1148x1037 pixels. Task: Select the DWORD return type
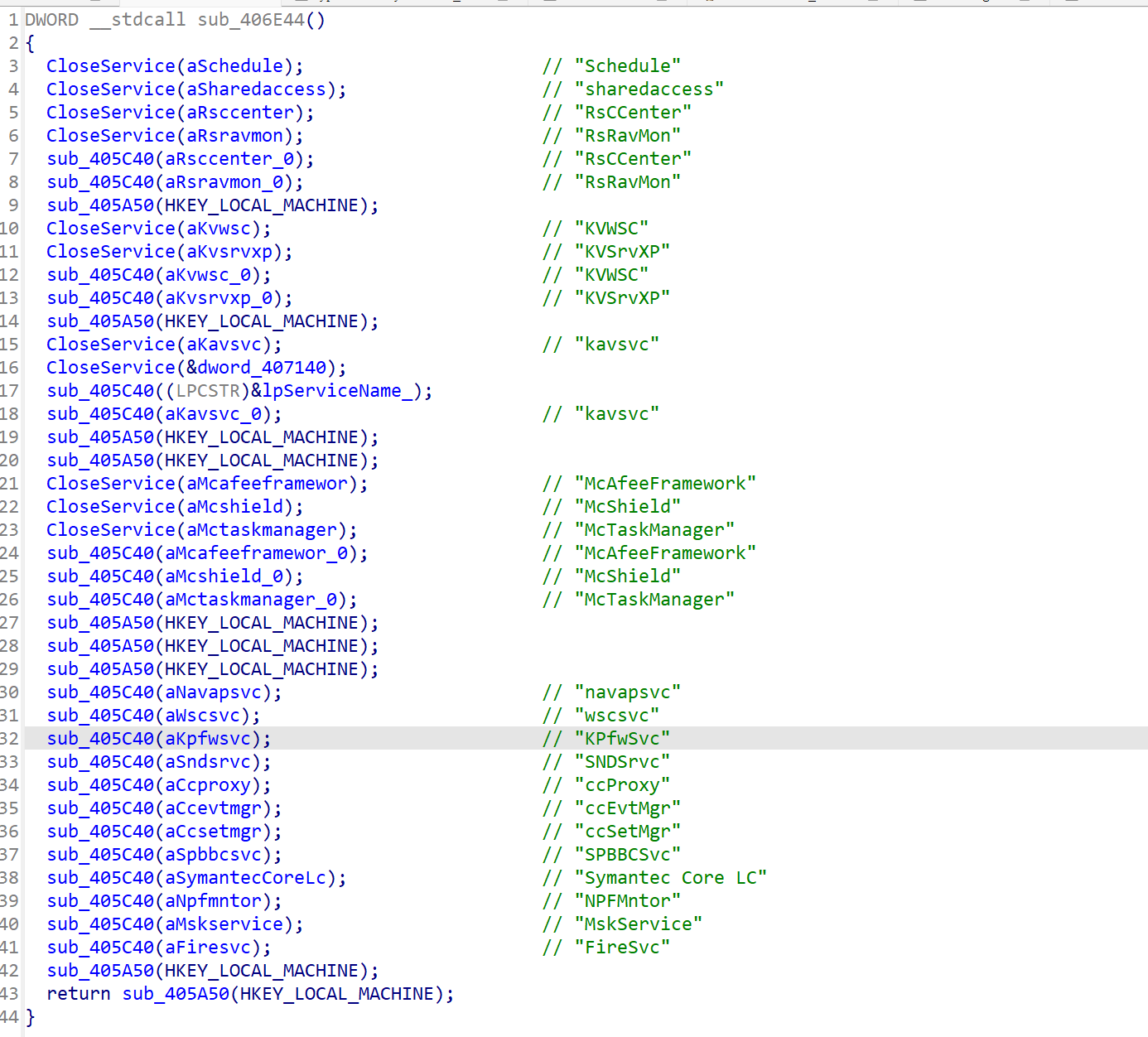pyautogui.click(x=51, y=19)
